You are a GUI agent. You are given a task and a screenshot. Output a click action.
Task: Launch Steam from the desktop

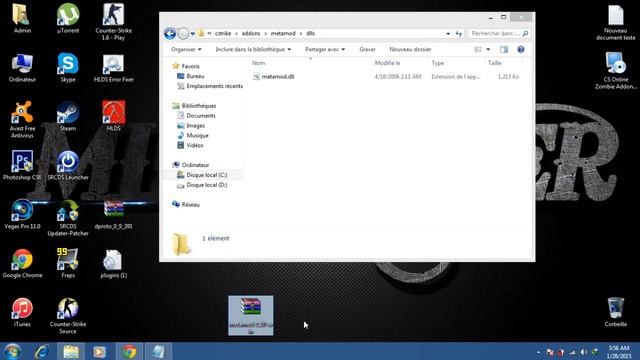(x=68, y=117)
